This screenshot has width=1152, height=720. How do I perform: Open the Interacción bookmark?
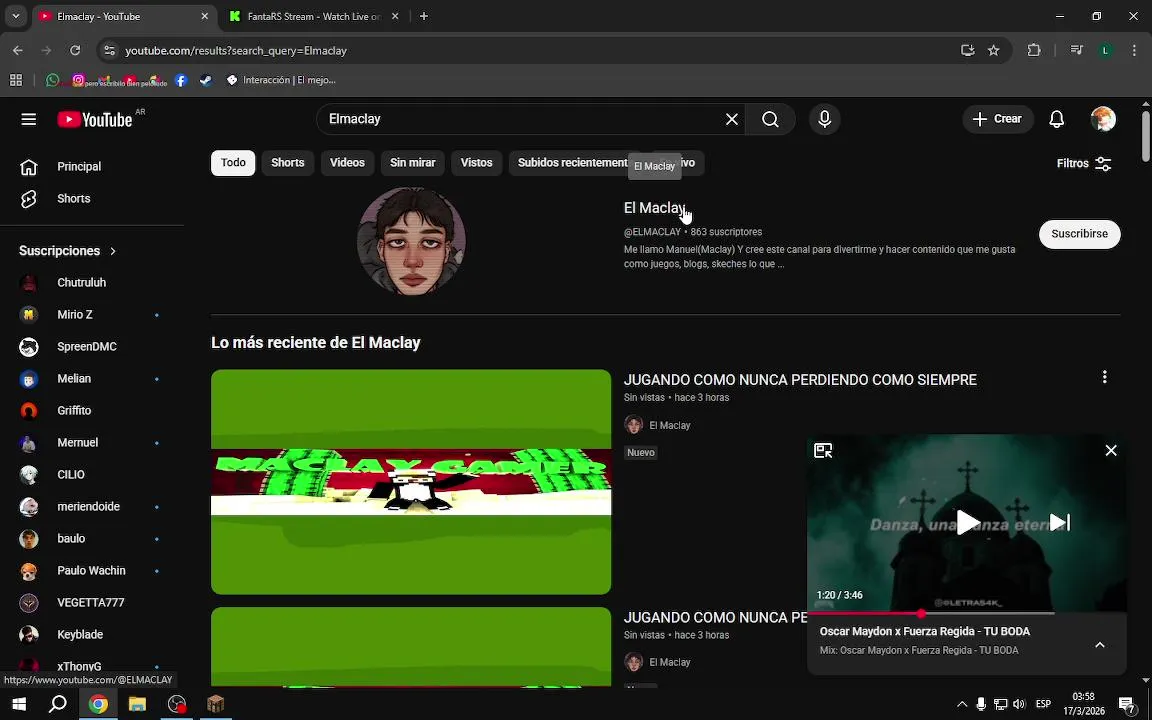coord(281,80)
